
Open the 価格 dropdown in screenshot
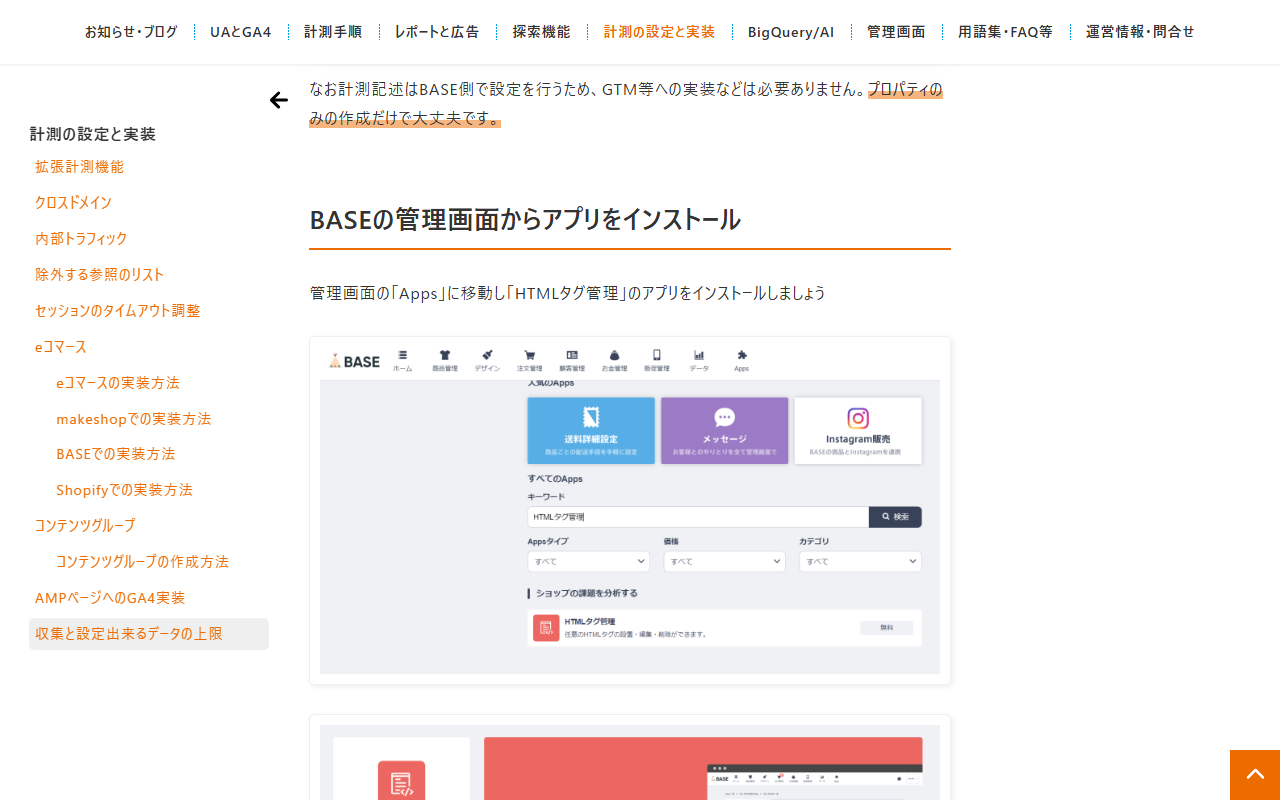[724, 561]
